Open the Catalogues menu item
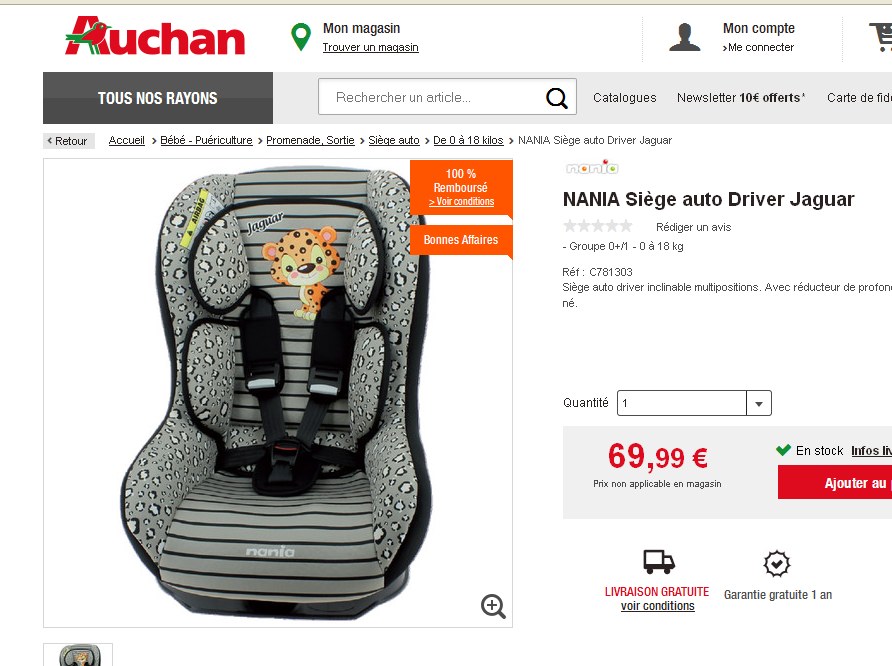 tap(625, 98)
